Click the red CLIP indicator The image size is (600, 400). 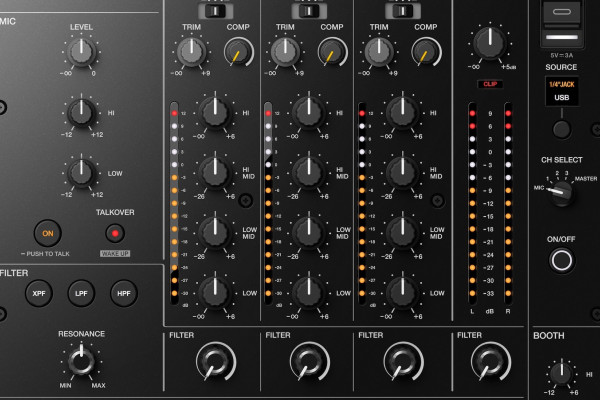coord(490,84)
